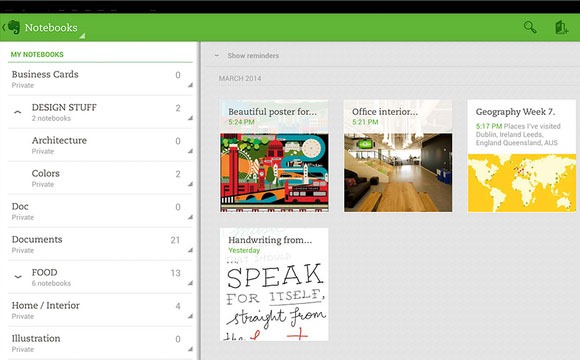Click the 'Yesterday' timestamp on handwriting note
Screen dimensions: 580x360
[x=244, y=250]
